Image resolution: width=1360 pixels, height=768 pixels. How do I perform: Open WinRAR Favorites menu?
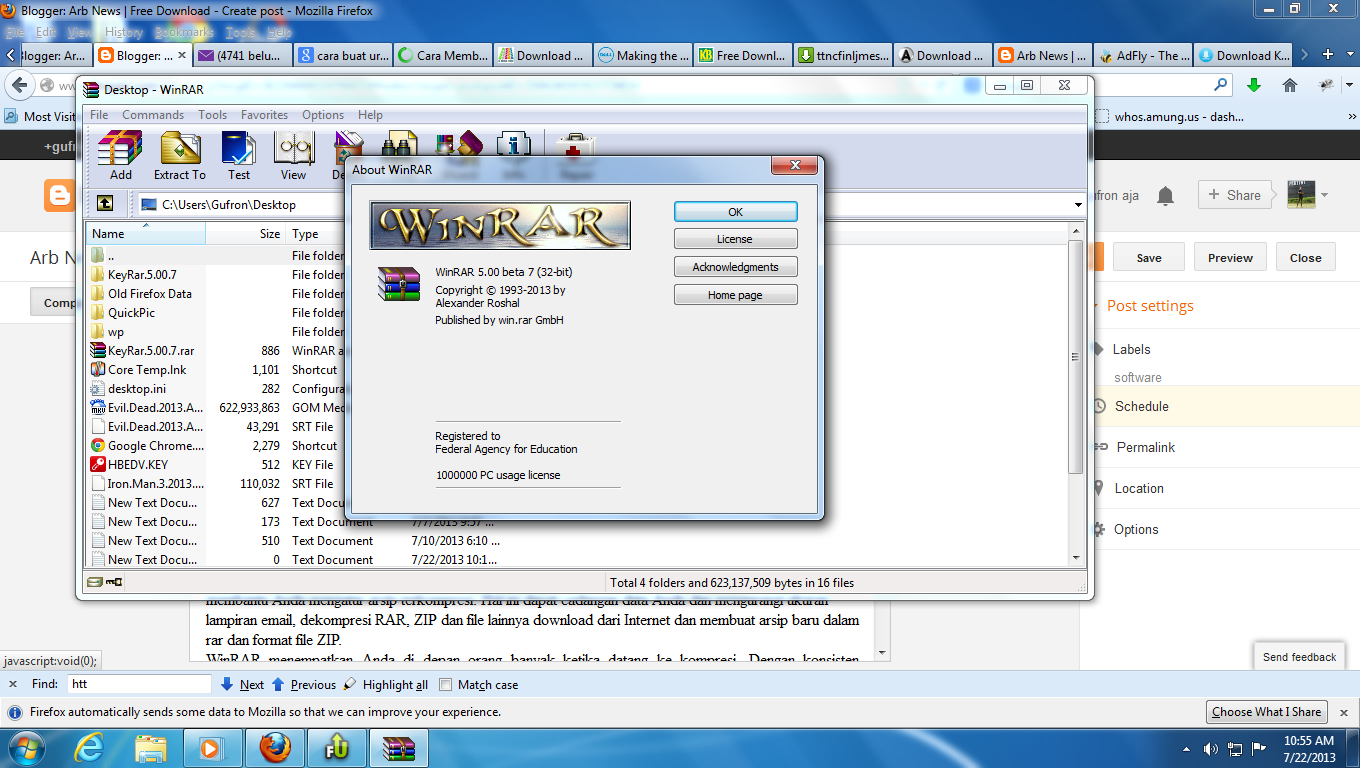tap(264, 115)
